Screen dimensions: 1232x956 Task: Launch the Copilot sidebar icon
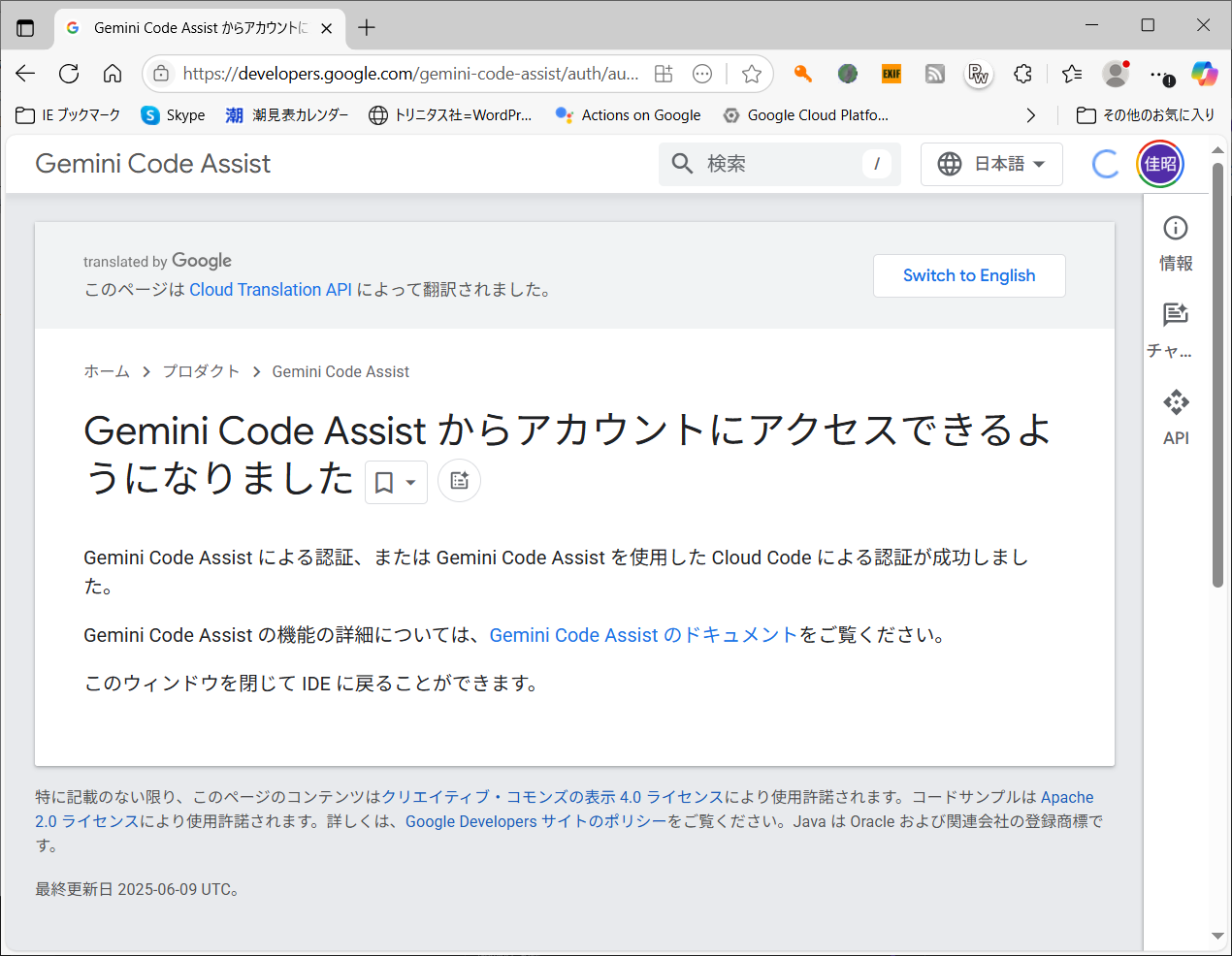(x=1205, y=74)
